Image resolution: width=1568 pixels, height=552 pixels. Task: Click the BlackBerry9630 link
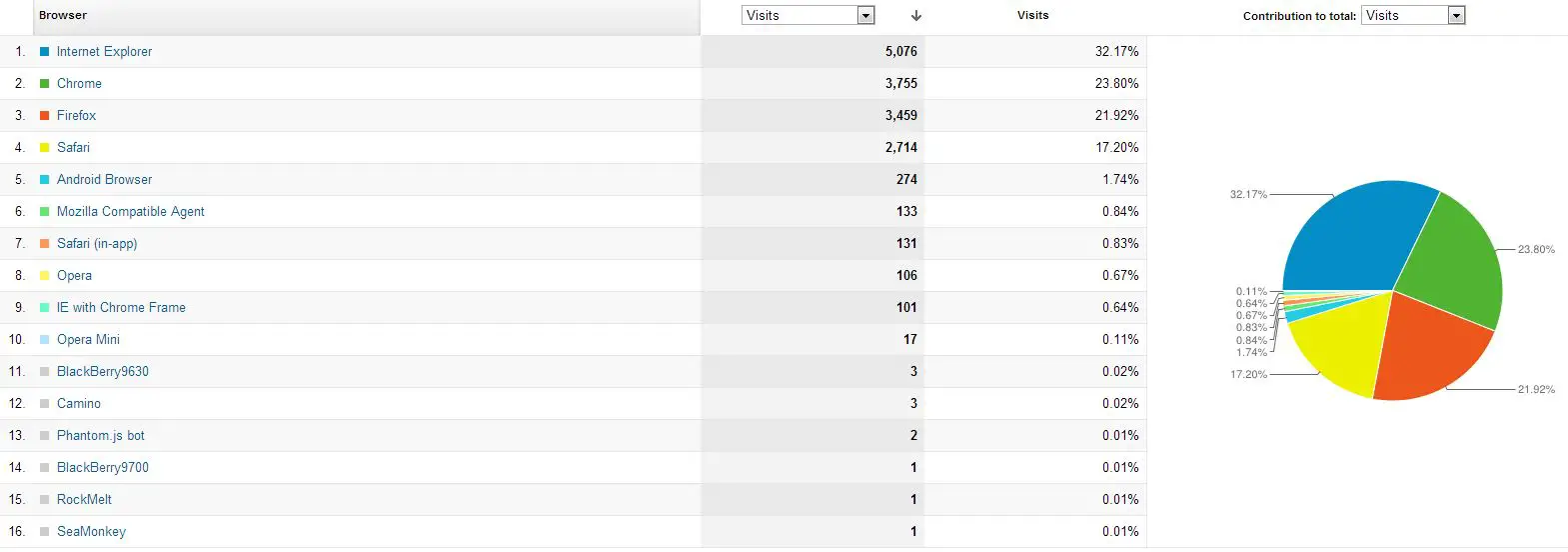pos(102,371)
